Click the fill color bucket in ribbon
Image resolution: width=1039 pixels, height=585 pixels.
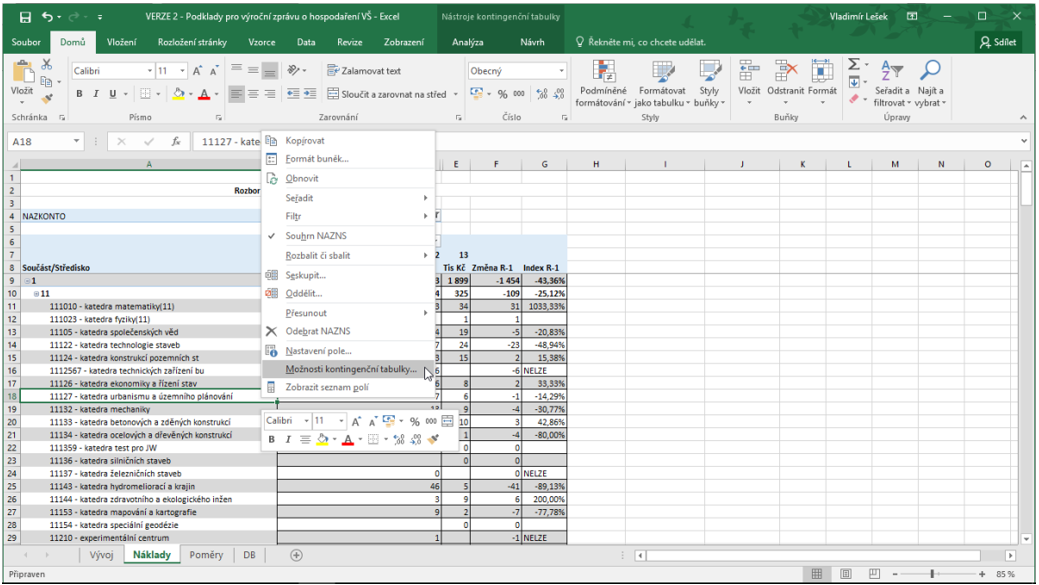coord(178,94)
